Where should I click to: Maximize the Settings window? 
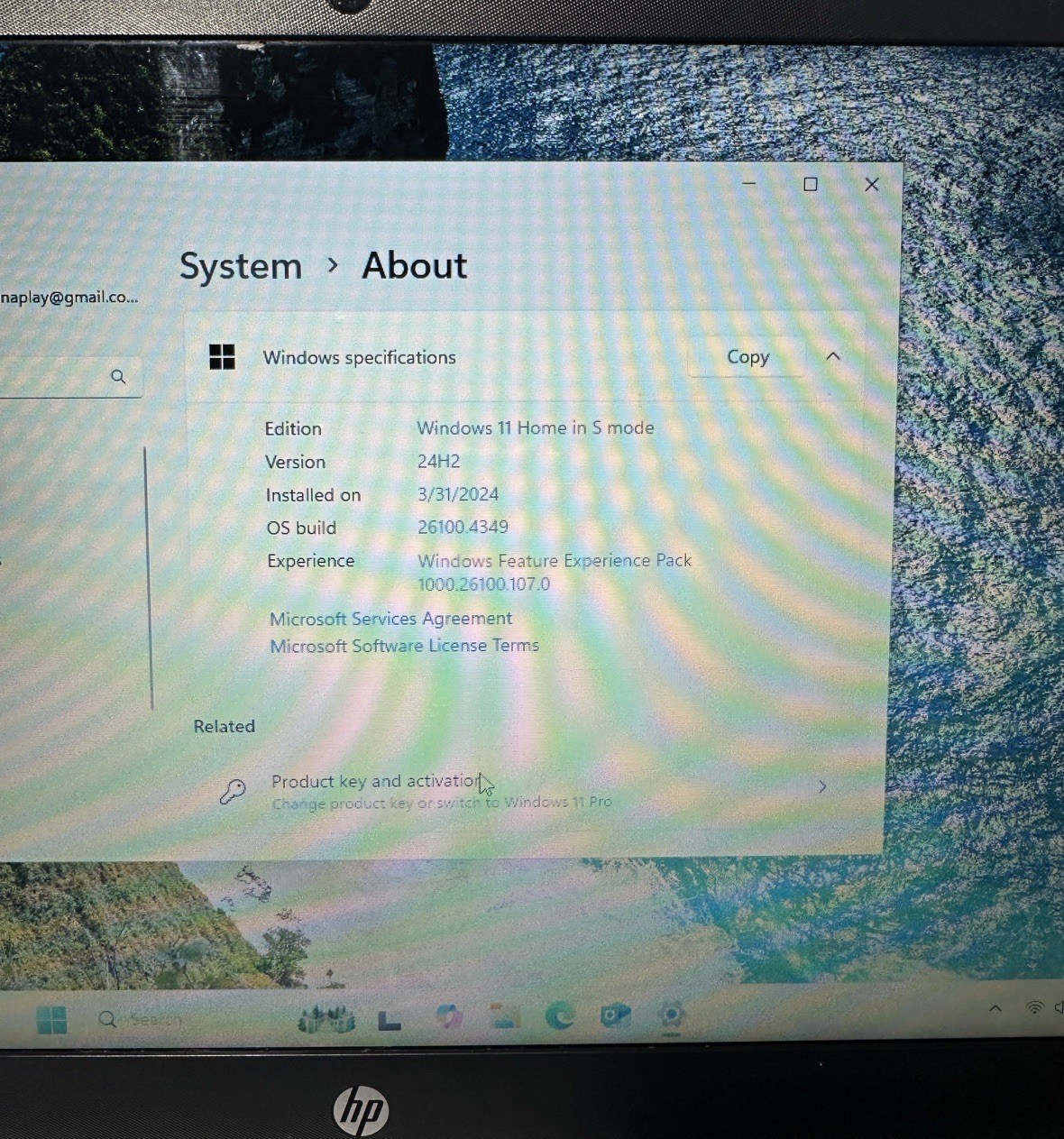coord(810,184)
